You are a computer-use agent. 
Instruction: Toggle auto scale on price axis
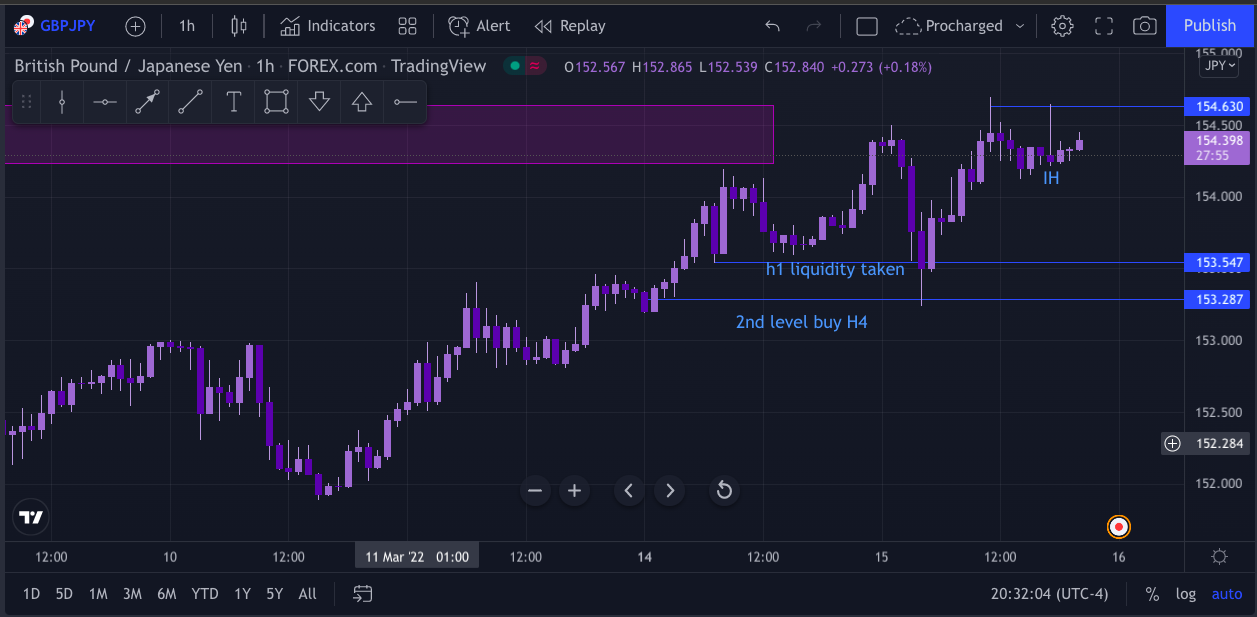pyautogui.click(x=1226, y=594)
